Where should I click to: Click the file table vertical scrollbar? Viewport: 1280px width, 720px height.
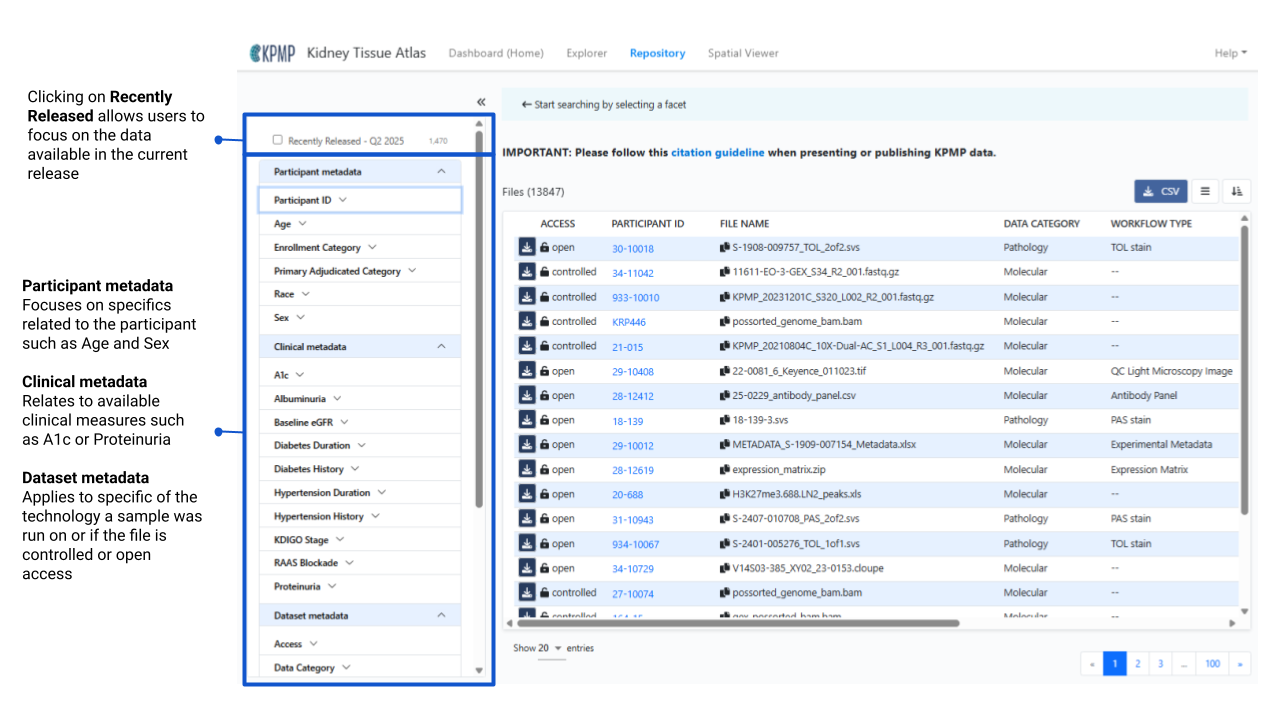point(1244,370)
